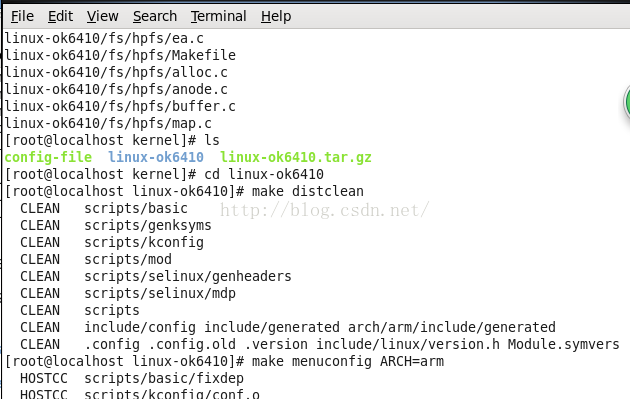Click the CLEAN scripts/basic line
This screenshot has height=399, width=630.
pyautogui.click(x=104, y=208)
